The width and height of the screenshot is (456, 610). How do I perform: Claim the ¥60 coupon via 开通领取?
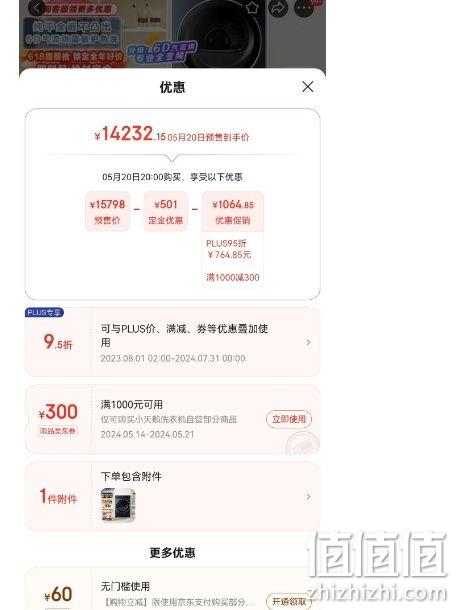tap(289, 601)
